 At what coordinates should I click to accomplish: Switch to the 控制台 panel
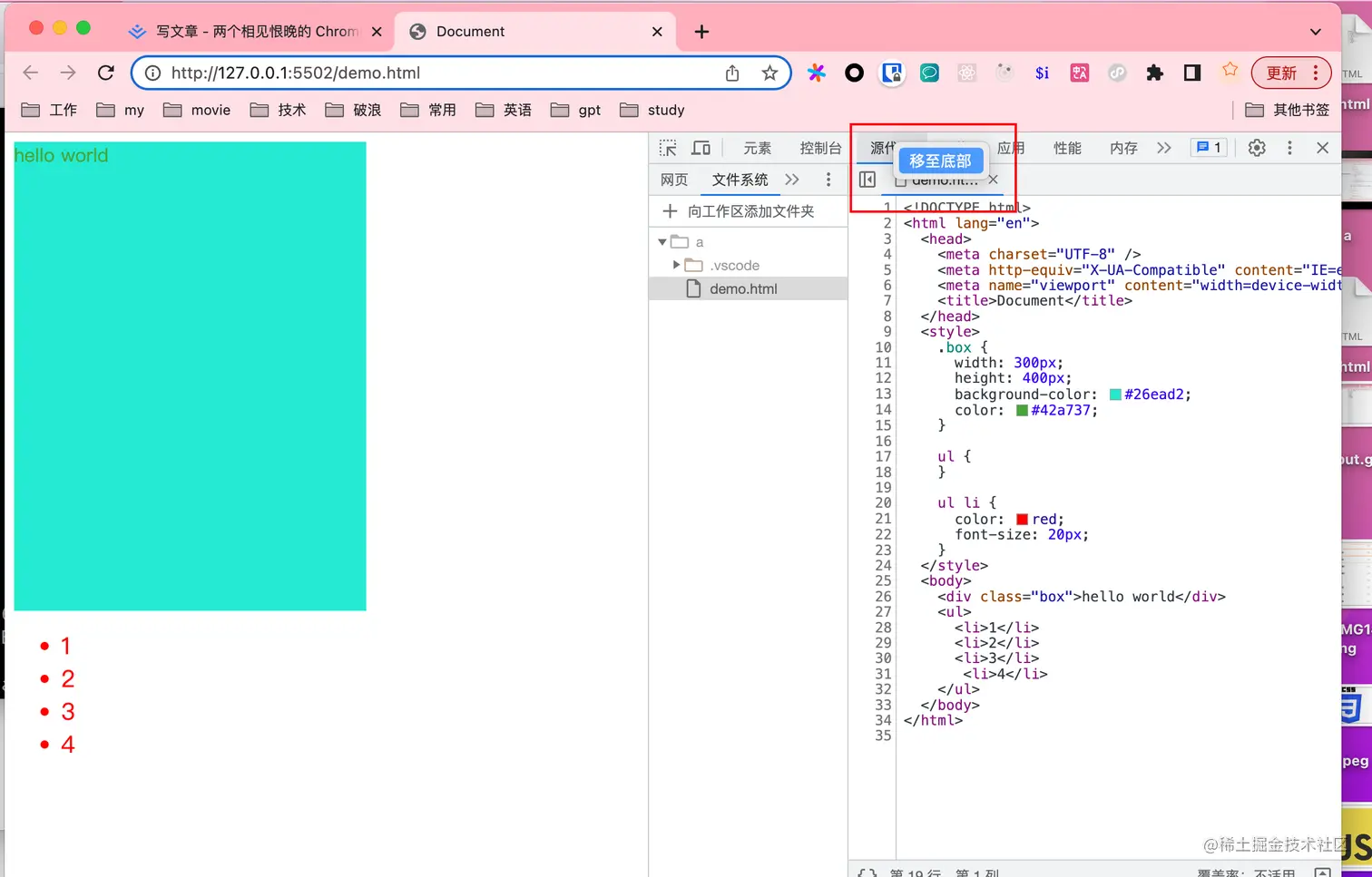pyautogui.click(x=821, y=148)
